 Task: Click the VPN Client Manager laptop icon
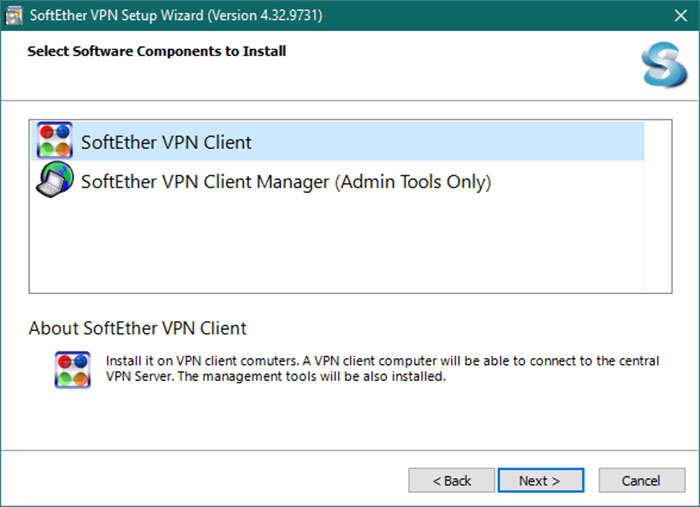54,181
